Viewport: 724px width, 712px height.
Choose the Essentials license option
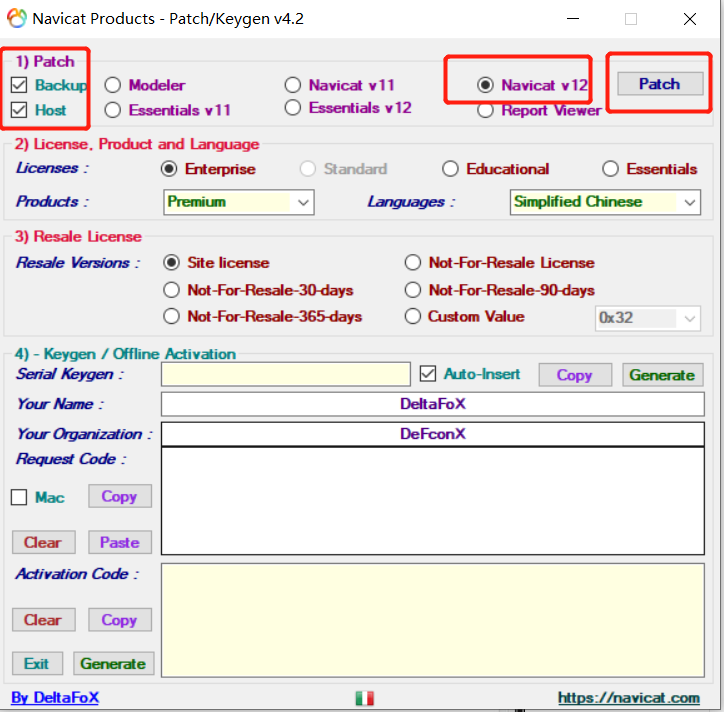pyautogui.click(x=610, y=169)
